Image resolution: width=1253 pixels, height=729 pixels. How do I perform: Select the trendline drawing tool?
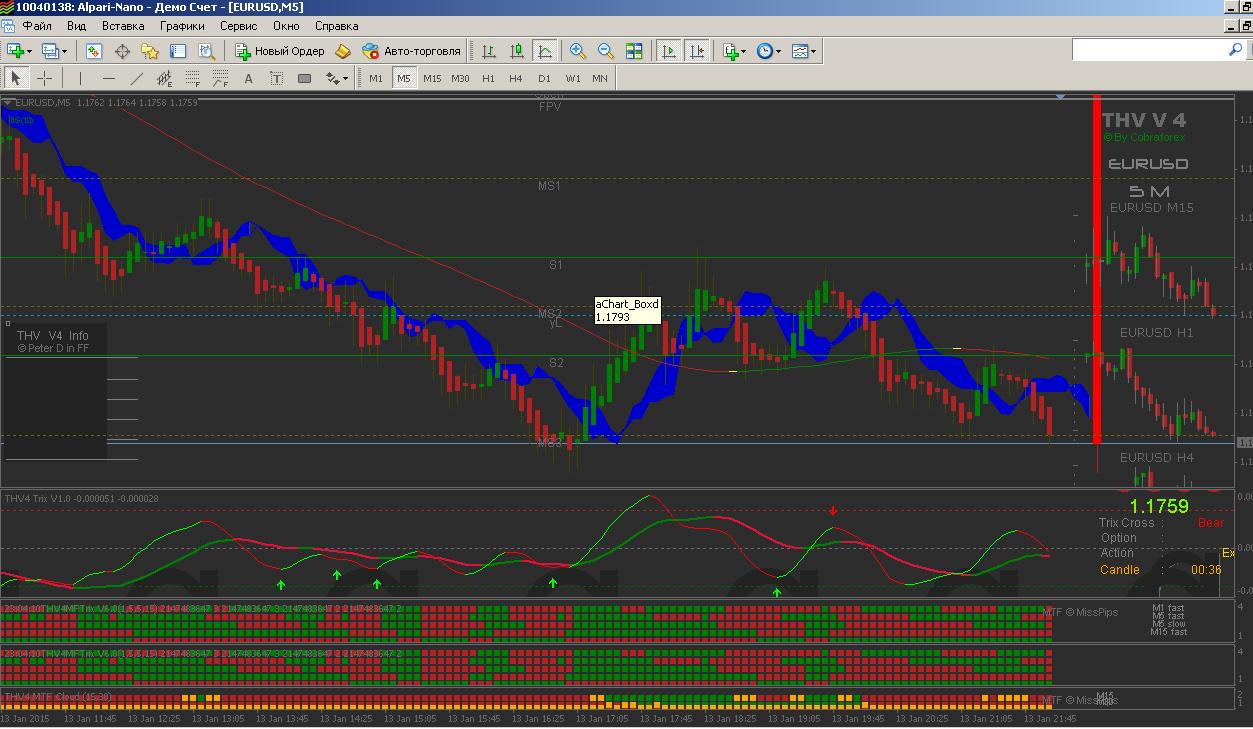(x=136, y=78)
